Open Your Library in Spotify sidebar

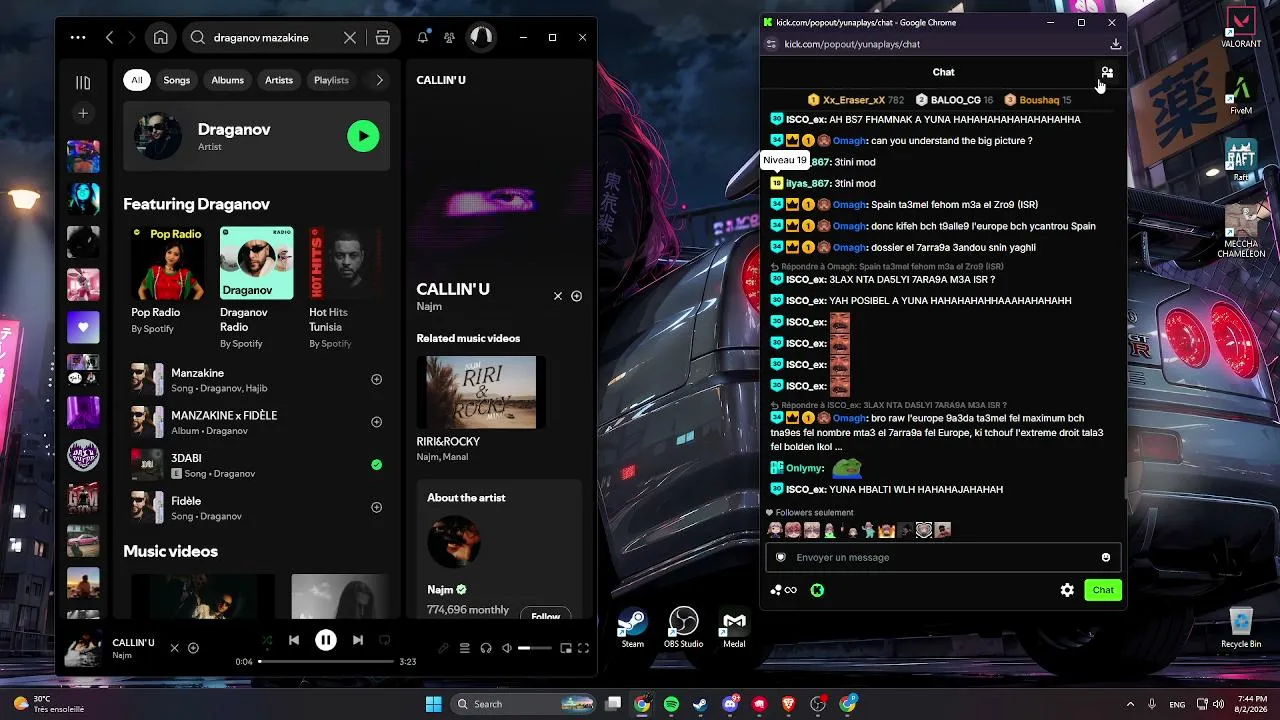click(x=83, y=83)
